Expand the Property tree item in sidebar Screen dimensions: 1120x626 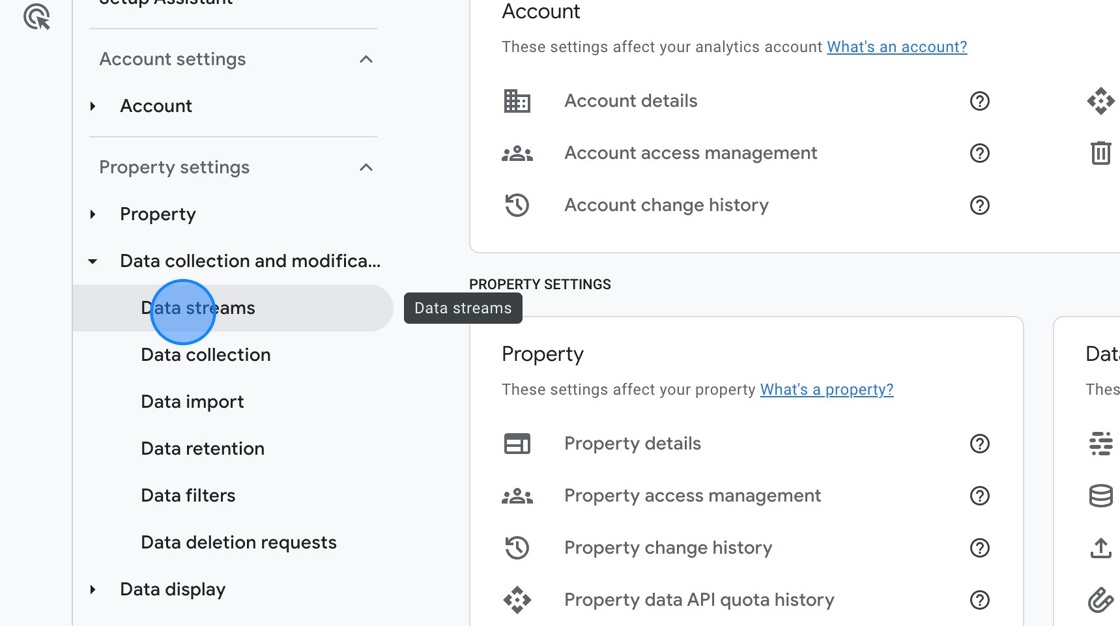coord(91,214)
